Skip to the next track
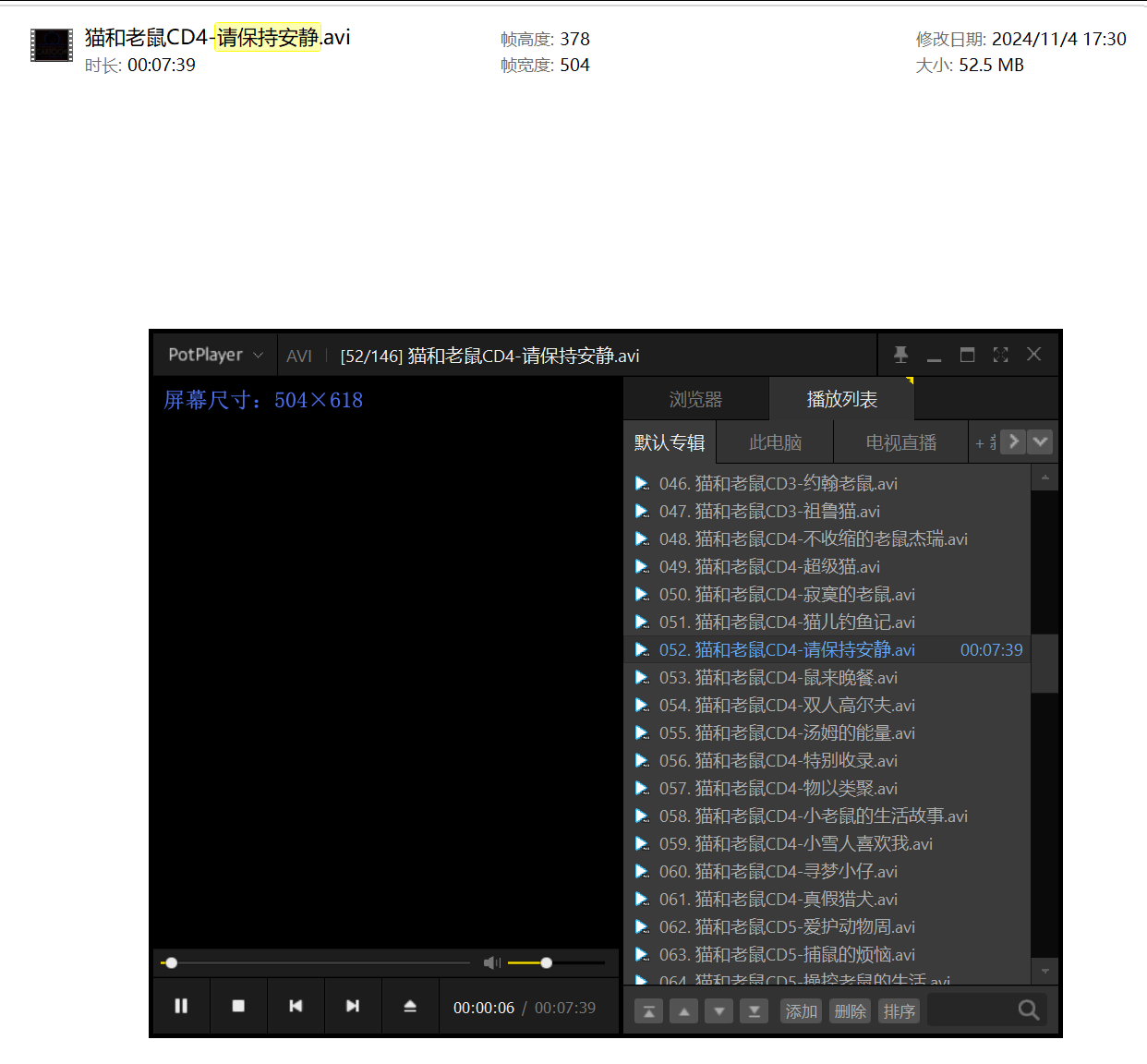The height and width of the screenshot is (1064, 1147). point(353,1006)
